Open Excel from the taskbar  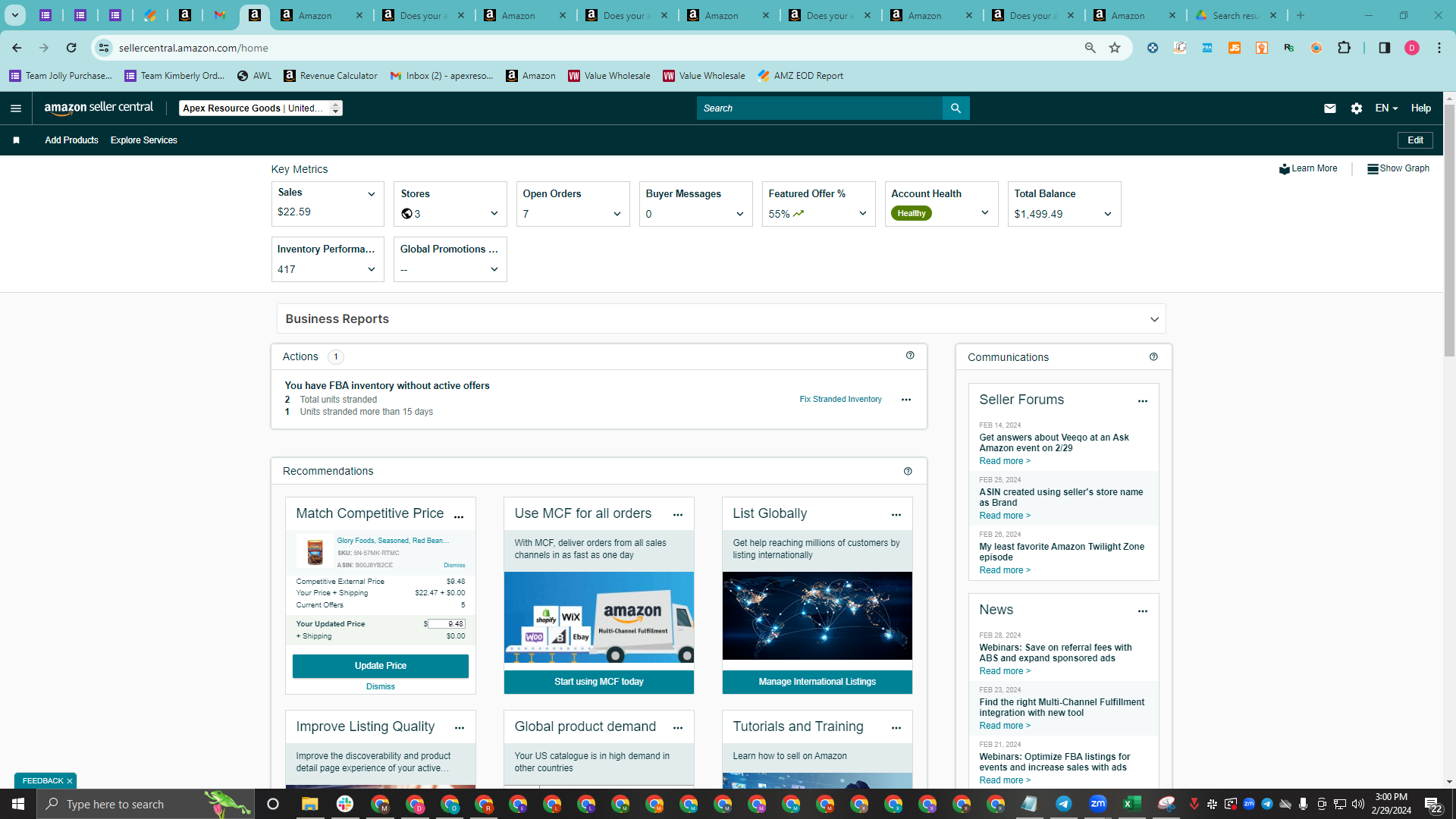pyautogui.click(x=1131, y=804)
